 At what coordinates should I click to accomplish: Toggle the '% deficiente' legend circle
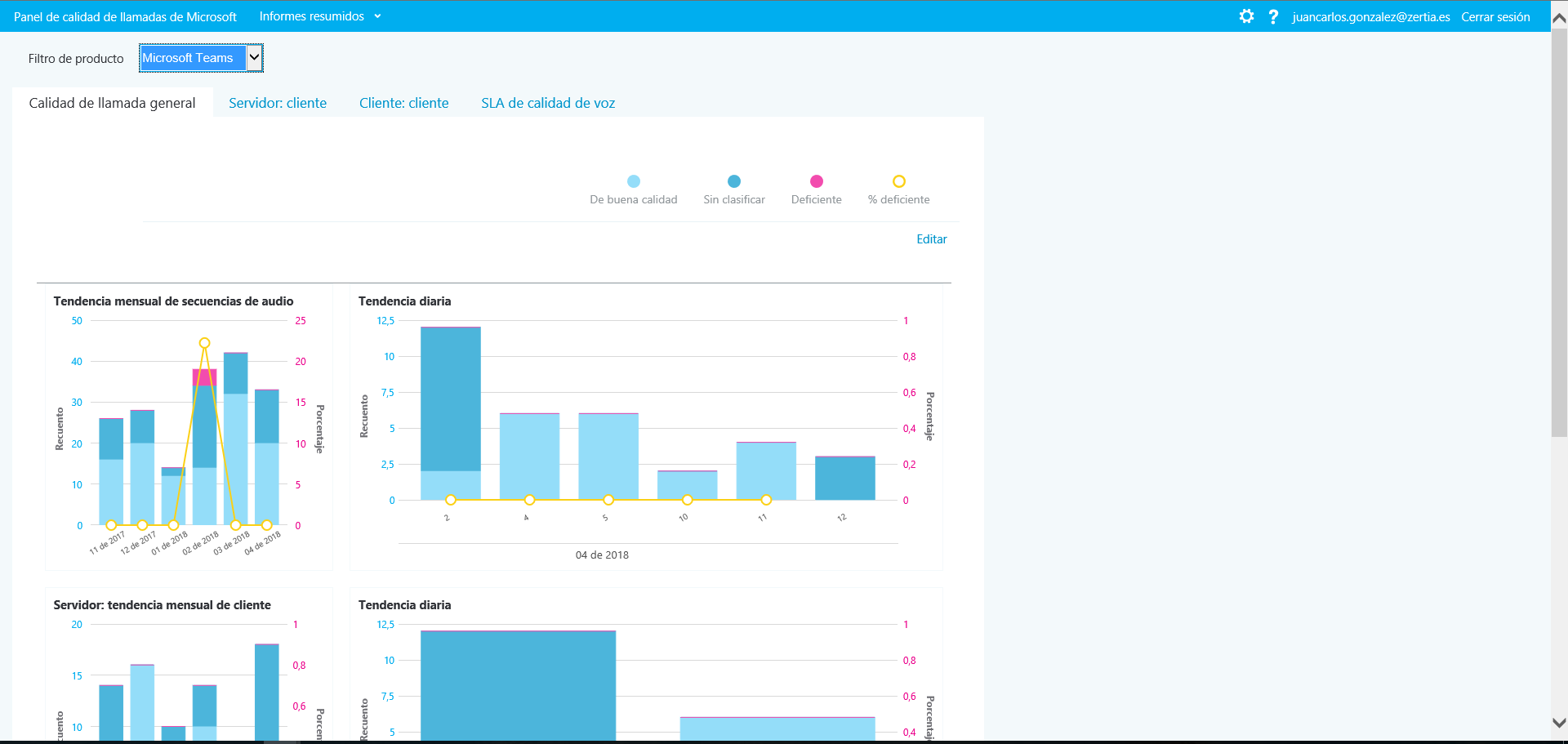pos(898,181)
